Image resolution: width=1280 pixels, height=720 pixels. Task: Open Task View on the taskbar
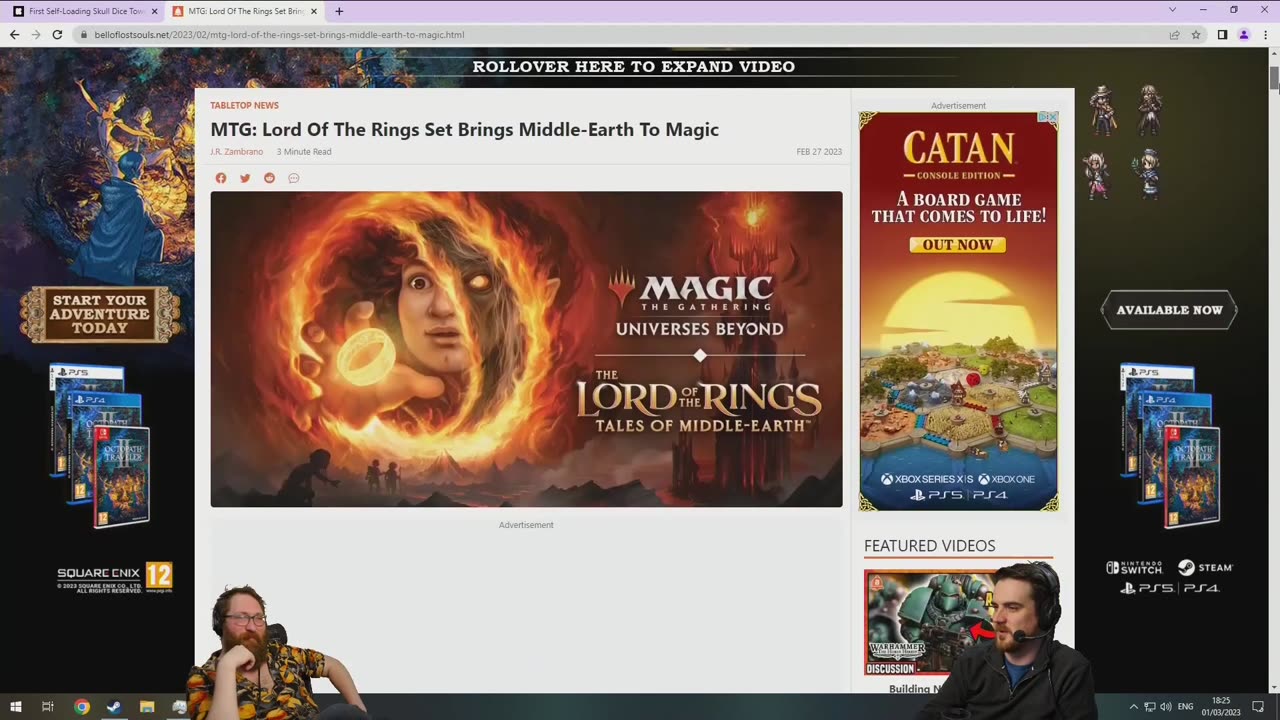click(47, 707)
